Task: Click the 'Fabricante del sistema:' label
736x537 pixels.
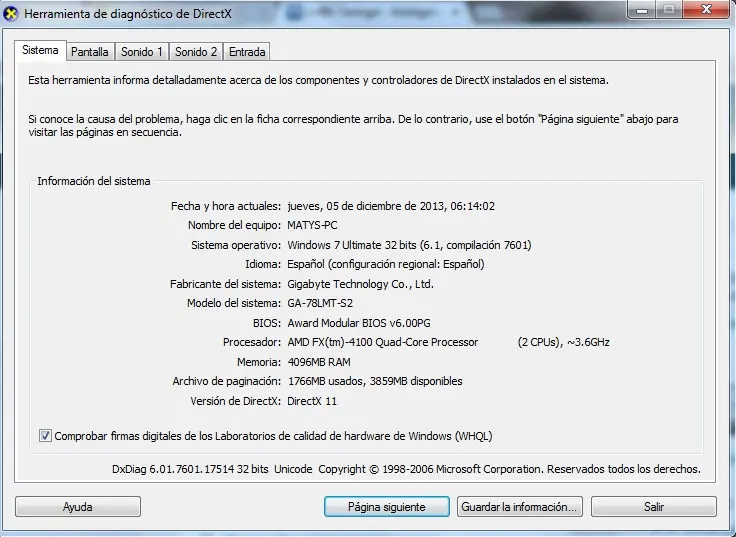Action: click(x=225, y=284)
